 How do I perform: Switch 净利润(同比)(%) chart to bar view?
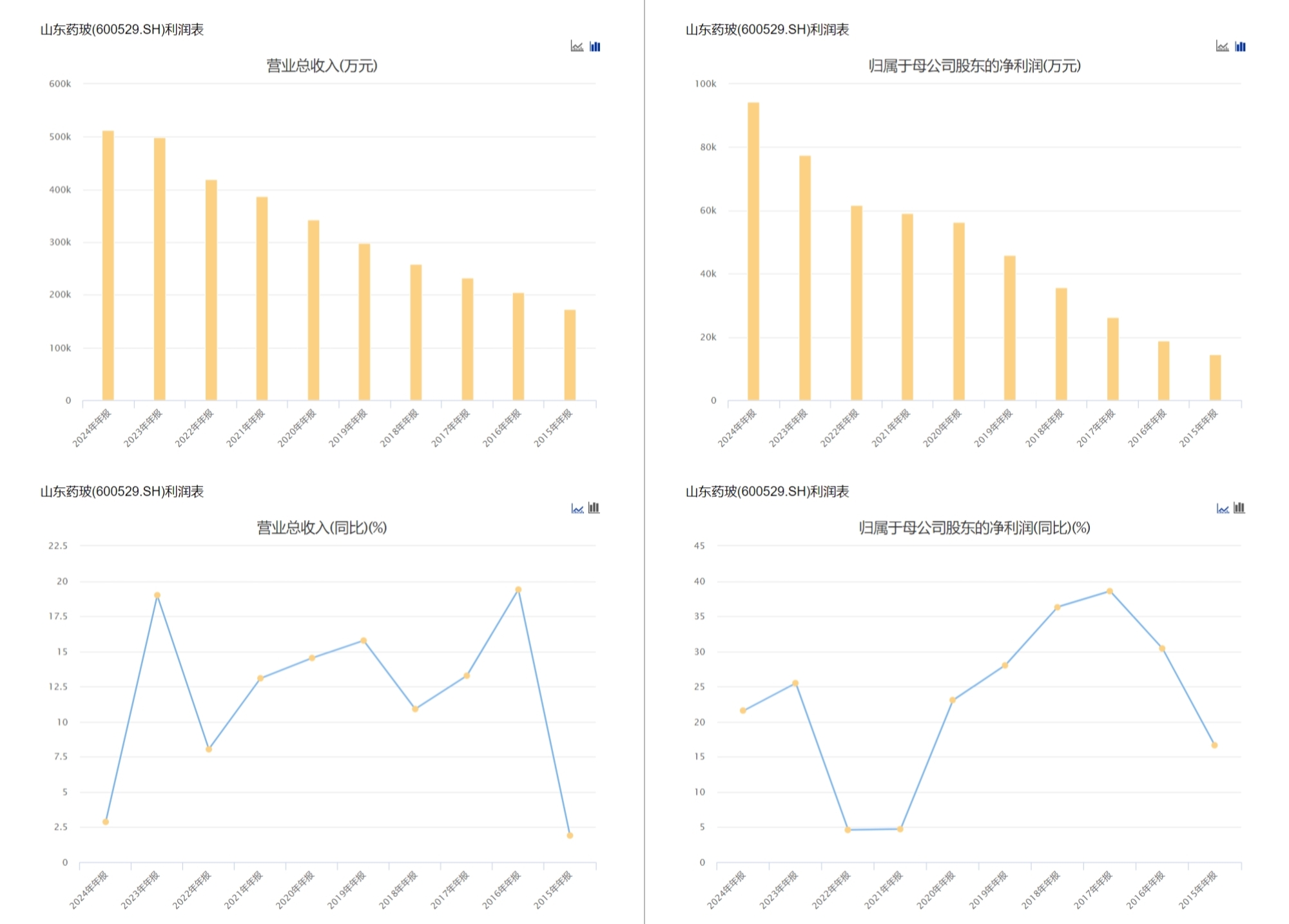point(1239,508)
